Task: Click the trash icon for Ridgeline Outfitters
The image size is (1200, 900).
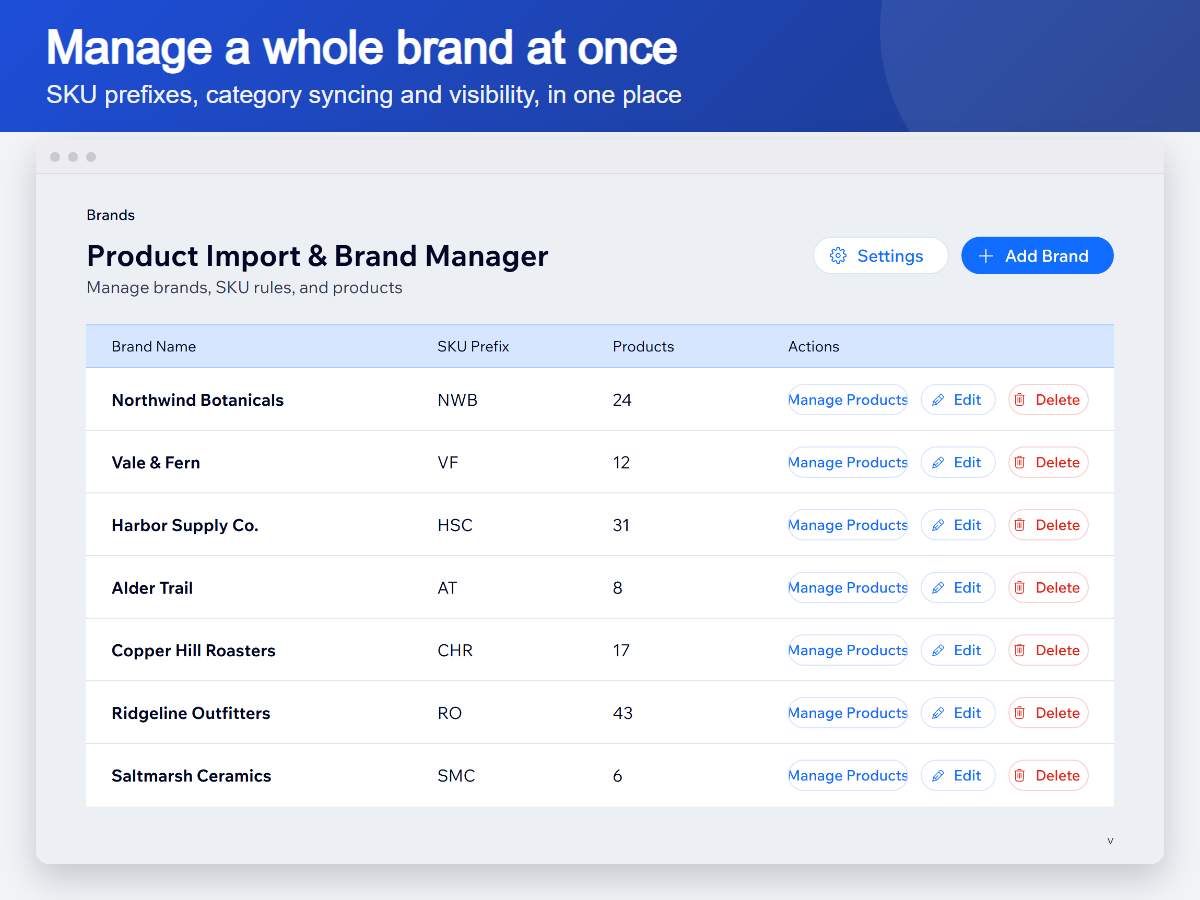Action: pos(1020,713)
